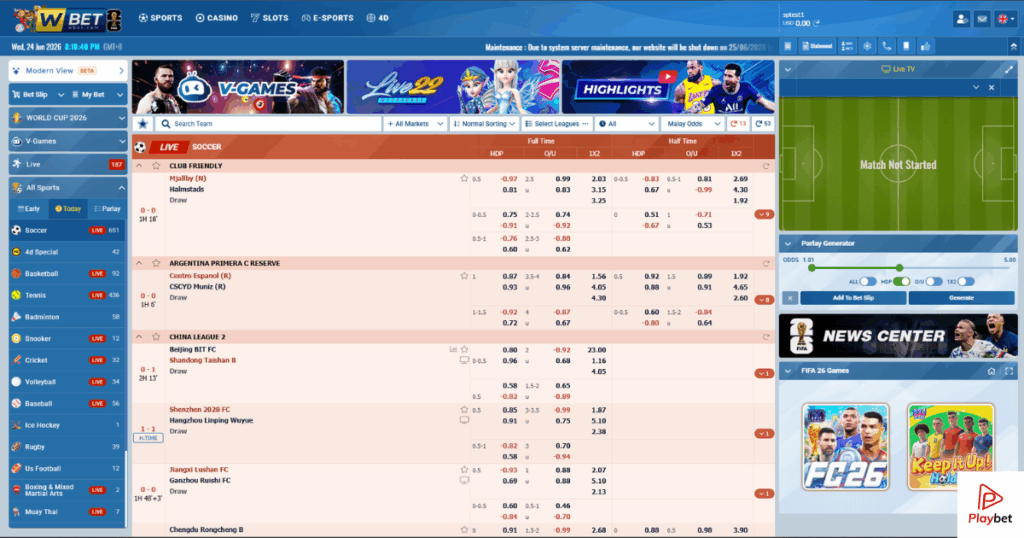
Task: Fullscreen the FIFA 26 Games panel
Action: tap(1009, 371)
